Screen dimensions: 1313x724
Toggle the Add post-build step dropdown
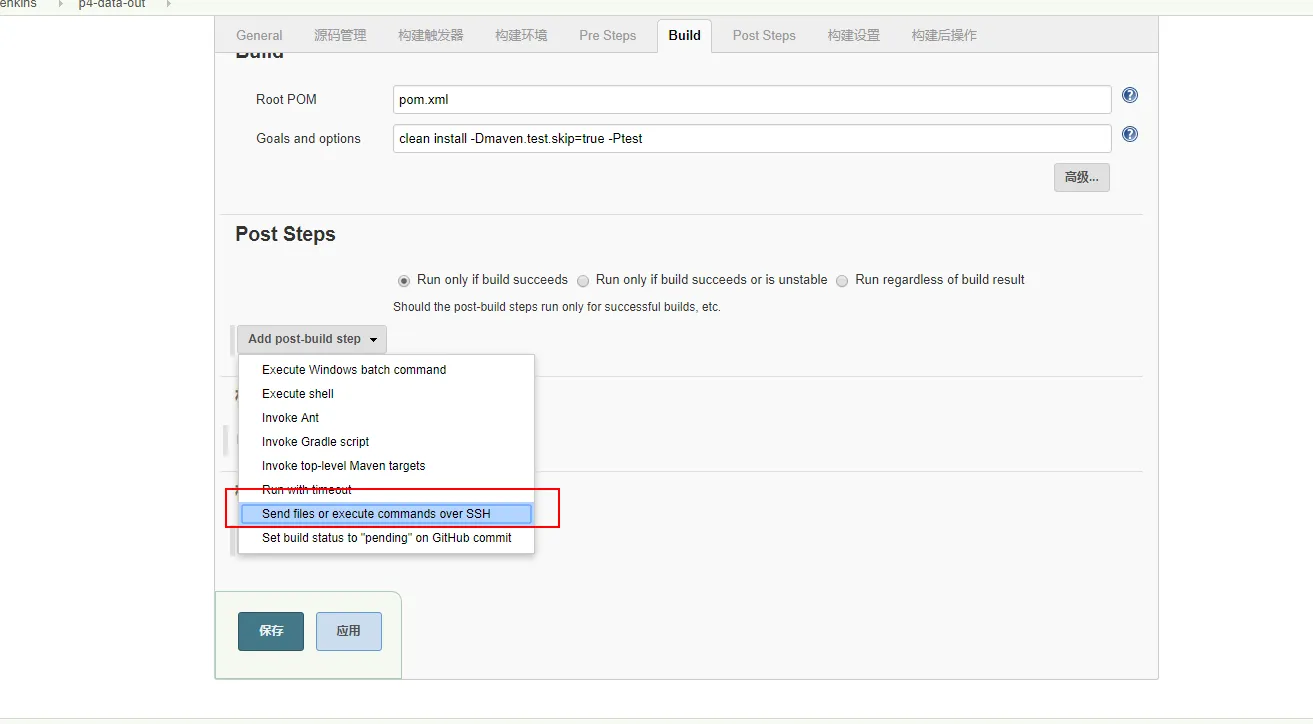[312, 339]
